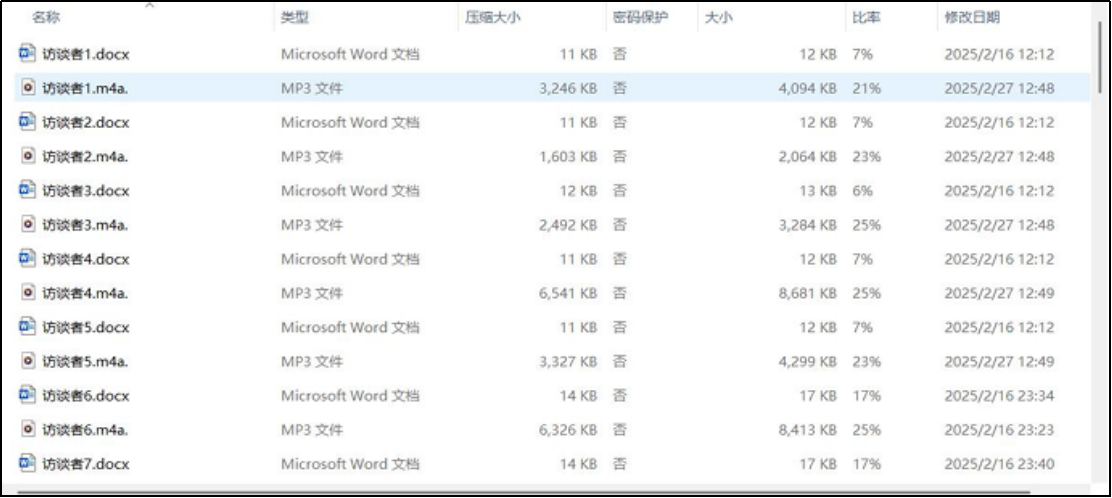Select the file 访谈者3.docx by name
1112x498 pixels.
tap(85, 191)
